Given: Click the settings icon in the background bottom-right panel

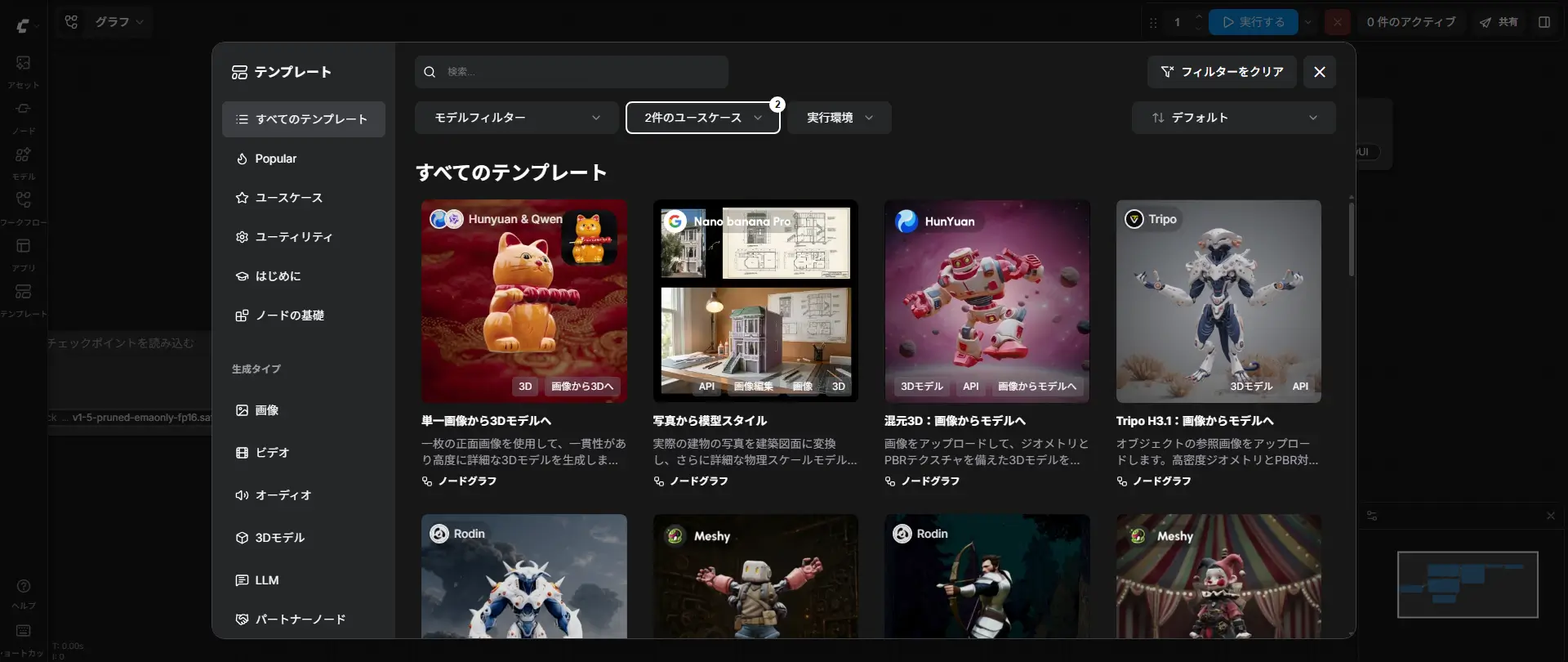Looking at the screenshot, I should coord(1372,516).
